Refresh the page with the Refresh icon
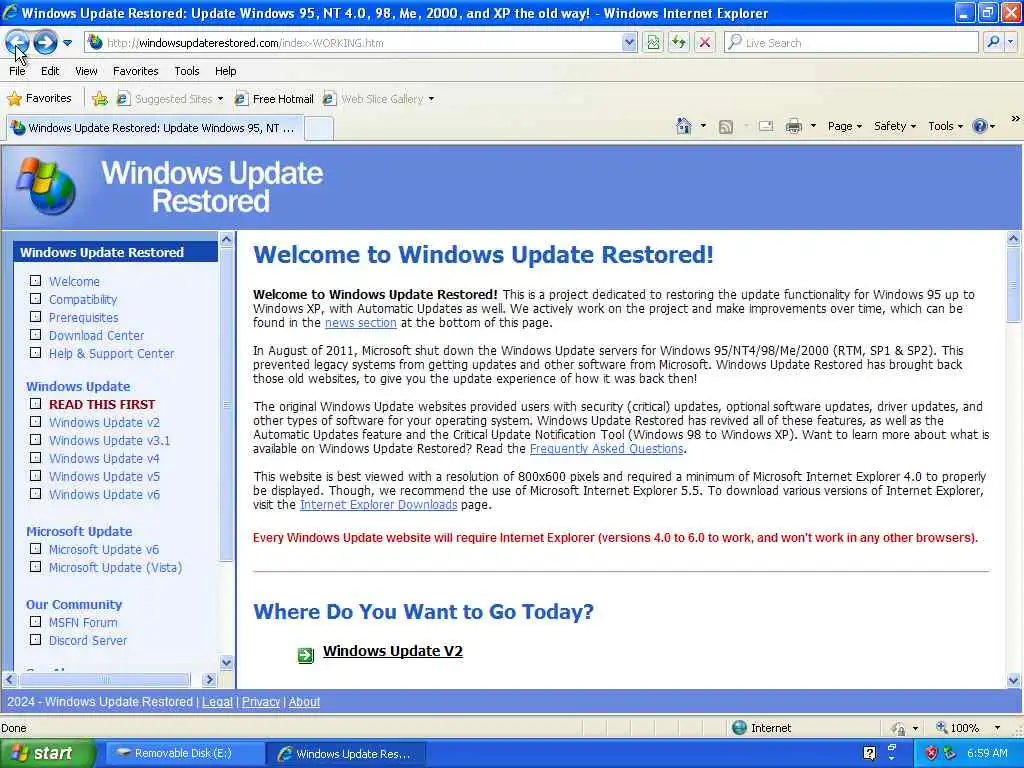This screenshot has width=1024, height=768. pyautogui.click(x=679, y=43)
